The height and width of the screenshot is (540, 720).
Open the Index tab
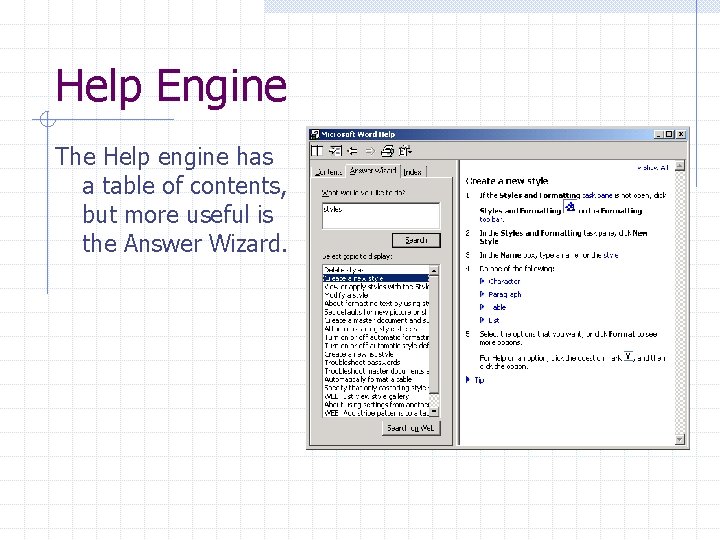coord(413,172)
